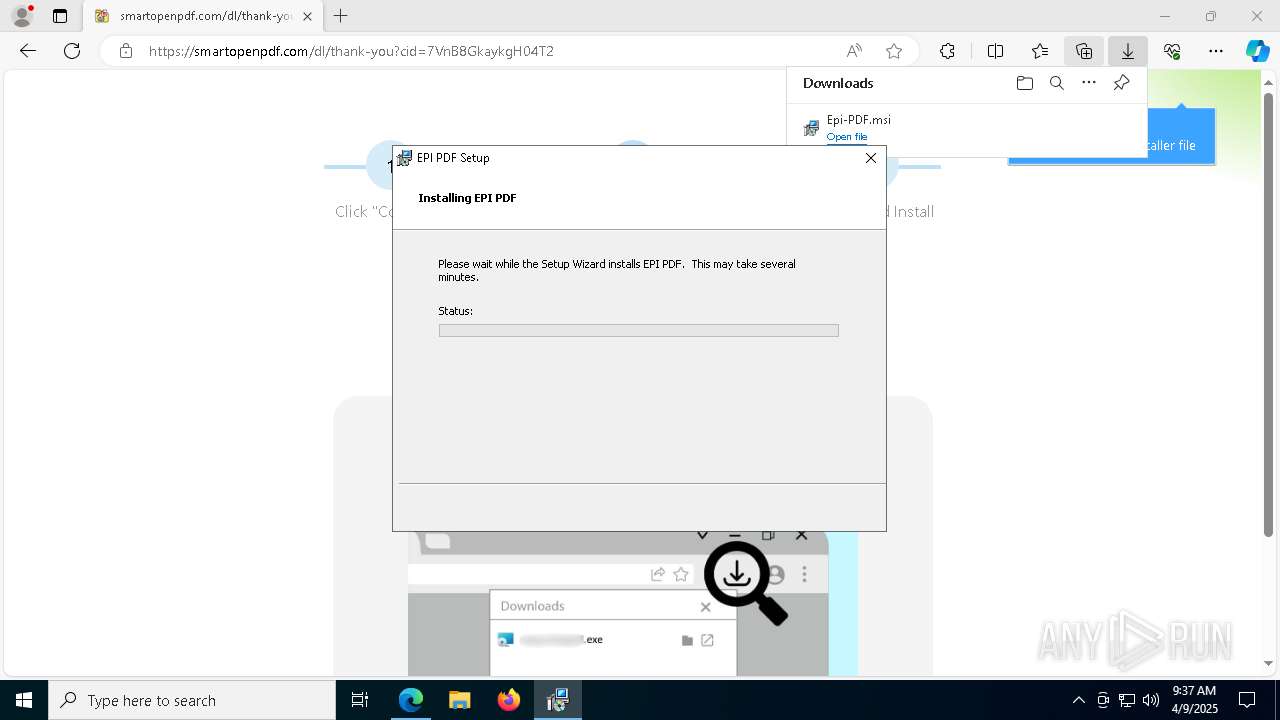Image resolution: width=1280 pixels, height=720 pixels.
Task: Open Collections panel
Action: point(1084,51)
